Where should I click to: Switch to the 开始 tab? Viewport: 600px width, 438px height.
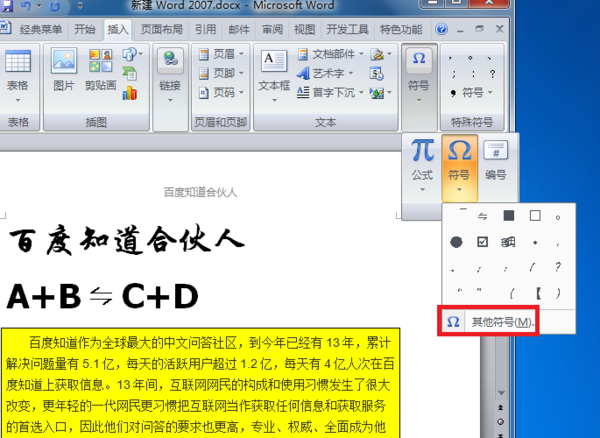[x=85, y=29]
